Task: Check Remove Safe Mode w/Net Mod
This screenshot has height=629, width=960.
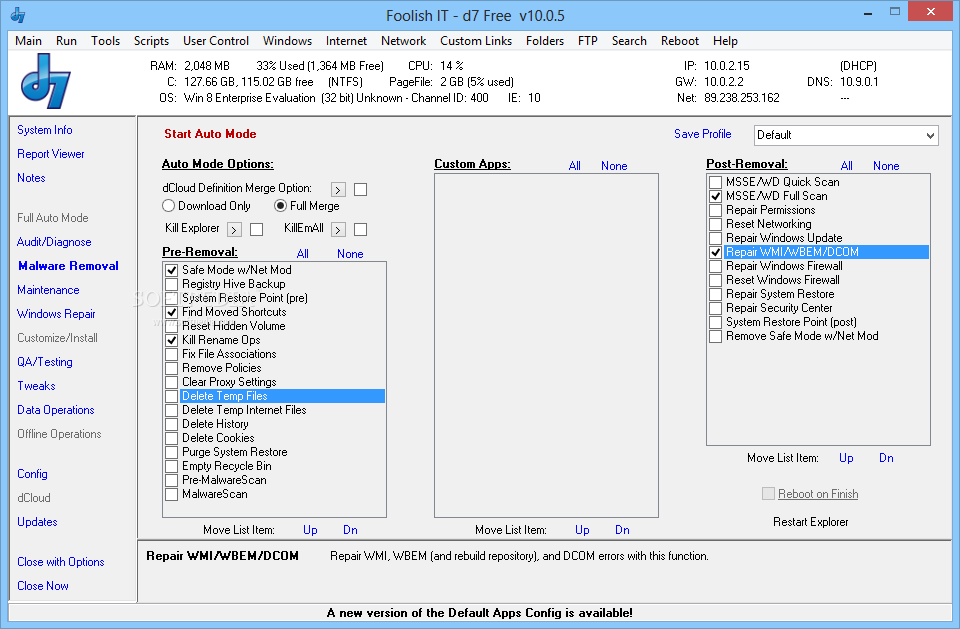Action: coord(715,336)
